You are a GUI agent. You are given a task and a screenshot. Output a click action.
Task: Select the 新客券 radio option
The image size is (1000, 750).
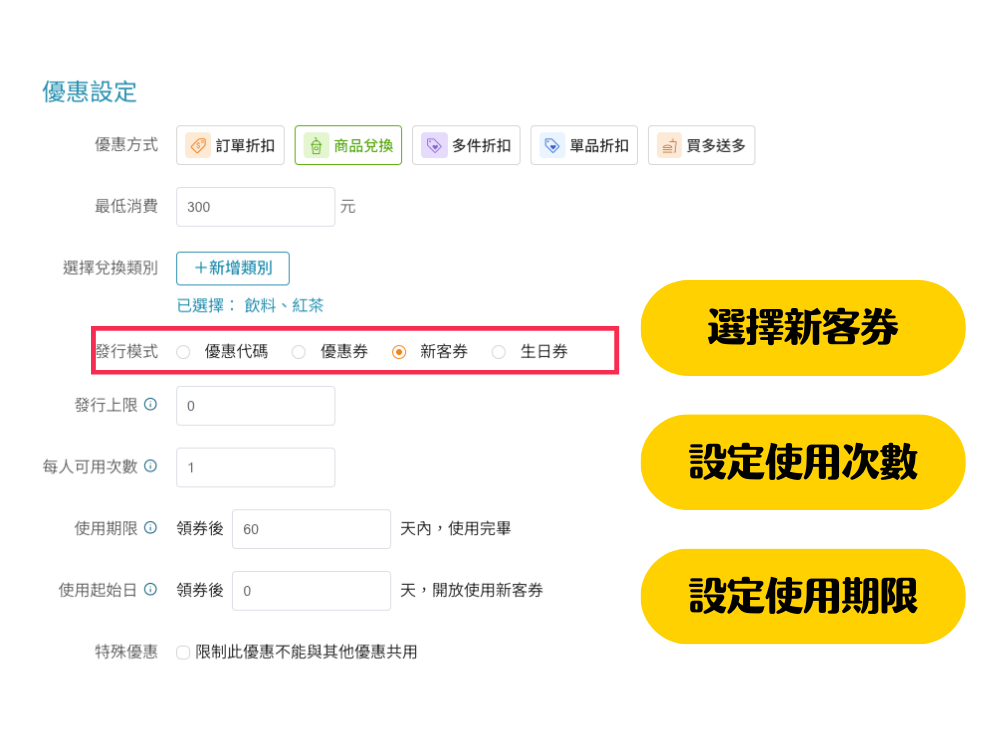tap(399, 352)
